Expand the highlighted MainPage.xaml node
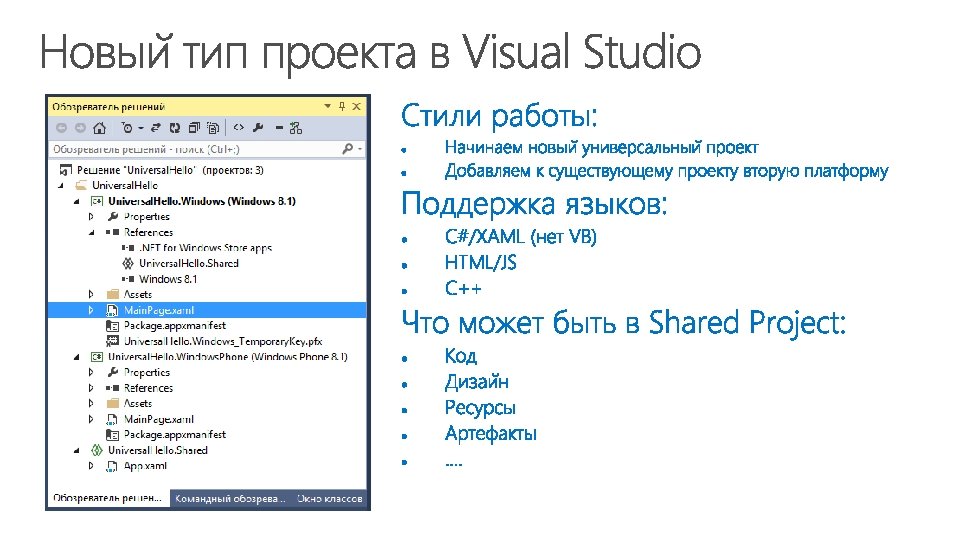The width and height of the screenshot is (960, 540). (x=91, y=310)
